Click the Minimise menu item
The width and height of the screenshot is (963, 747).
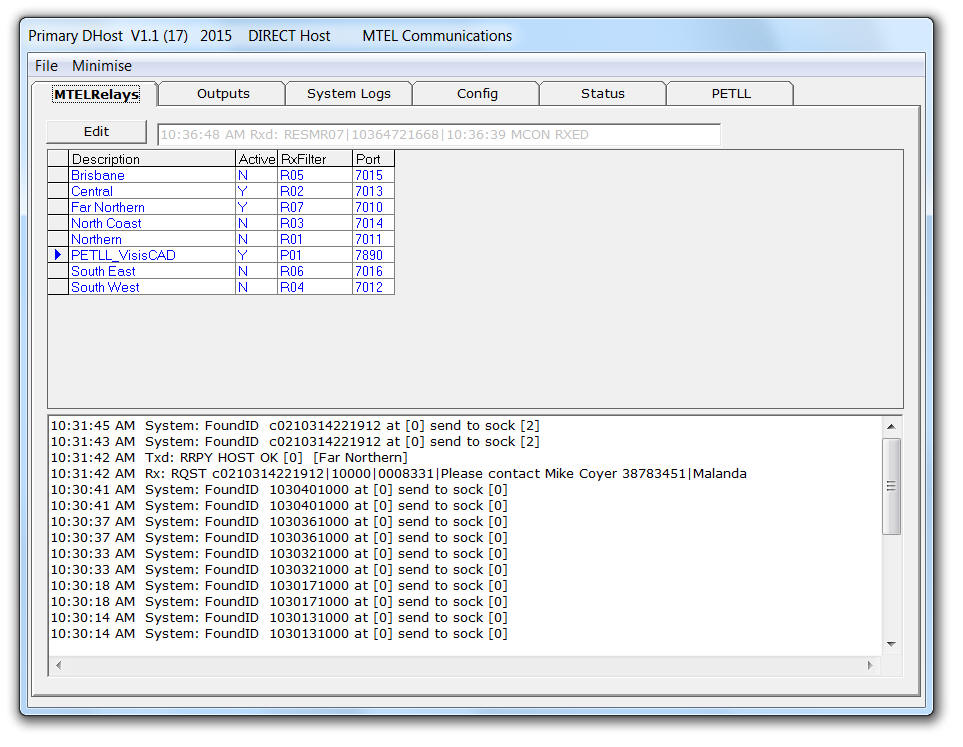click(x=101, y=66)
